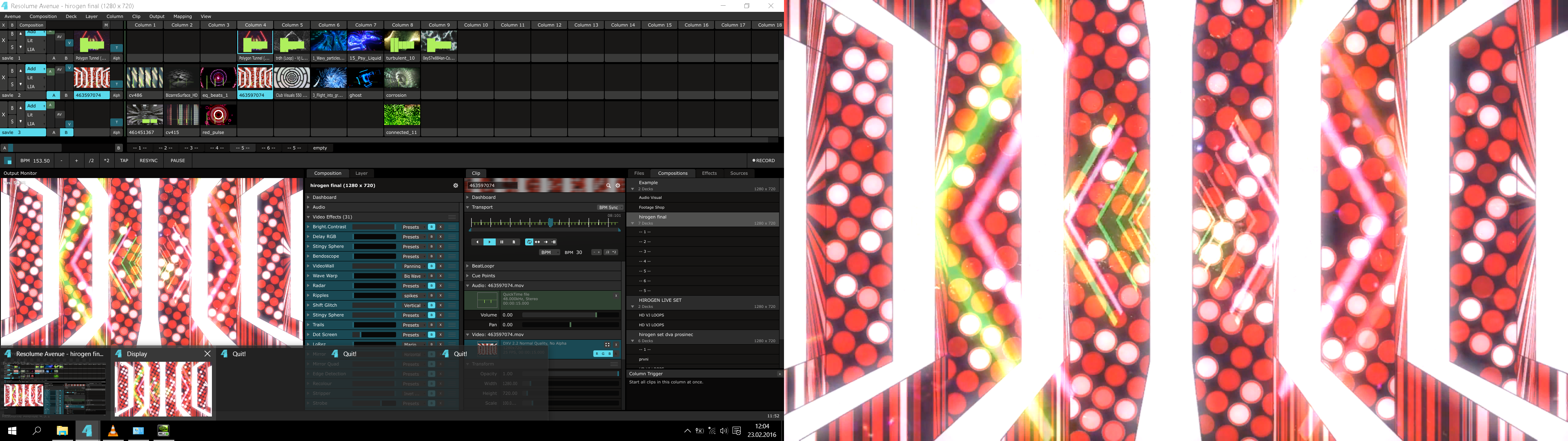Remove the Delay RGB effect
This screenshot has height=441, width=1568.
tap(441, 237)
